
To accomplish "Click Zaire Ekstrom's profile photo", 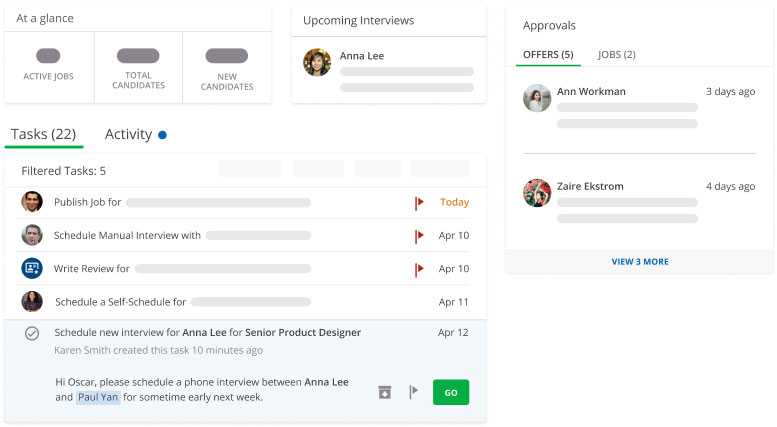I will [537, 193].
